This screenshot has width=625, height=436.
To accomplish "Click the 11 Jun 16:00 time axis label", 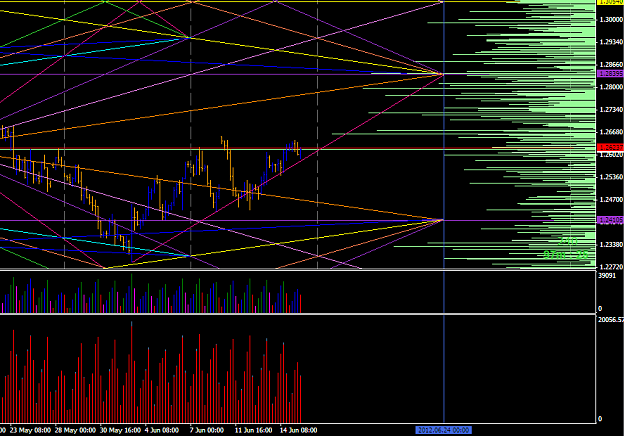I will (x=254, y=430).
